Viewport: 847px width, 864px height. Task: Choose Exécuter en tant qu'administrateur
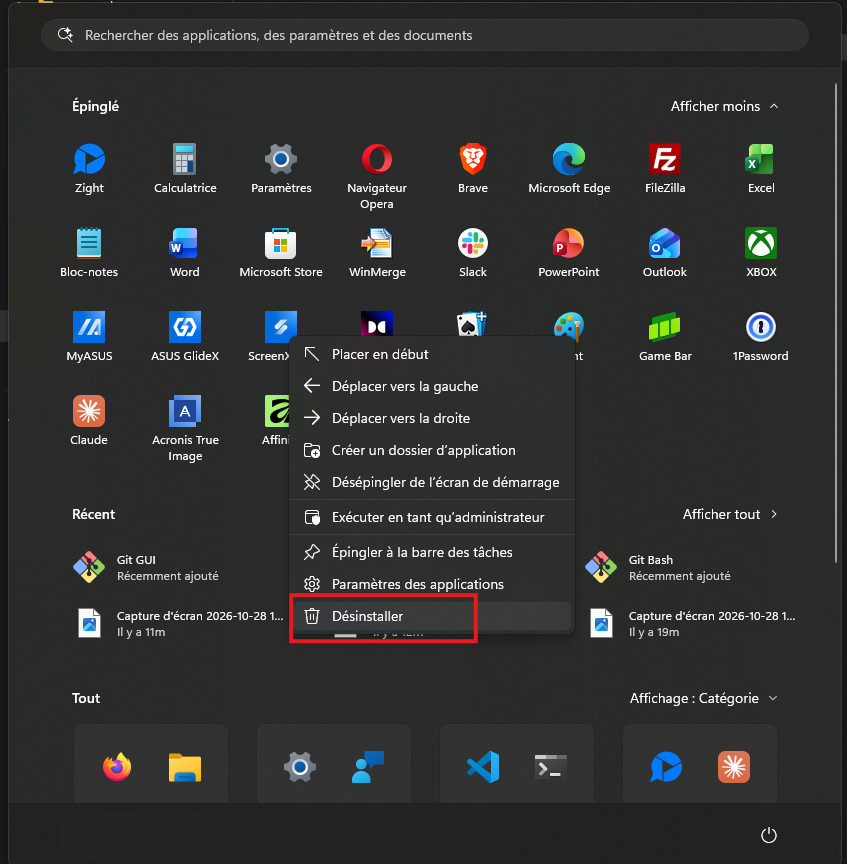tap(432, 517)
